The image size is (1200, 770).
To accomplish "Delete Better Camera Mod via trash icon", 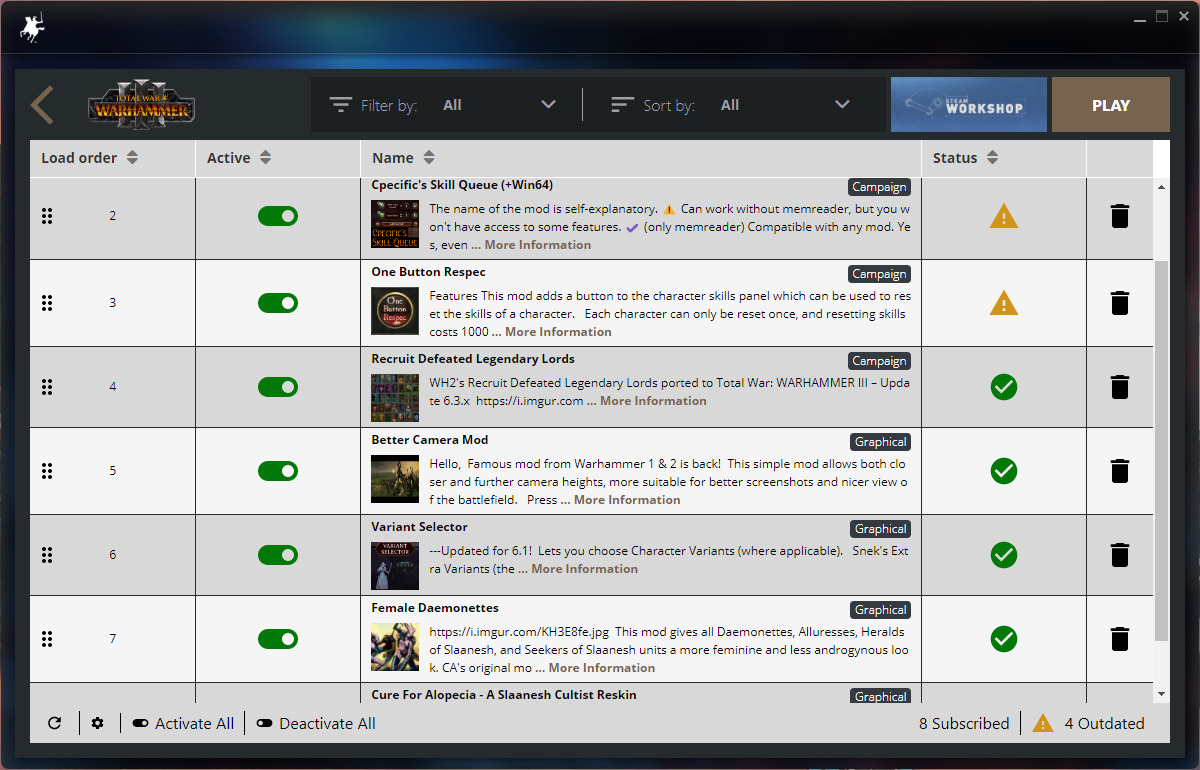I will click(1120, 471).
